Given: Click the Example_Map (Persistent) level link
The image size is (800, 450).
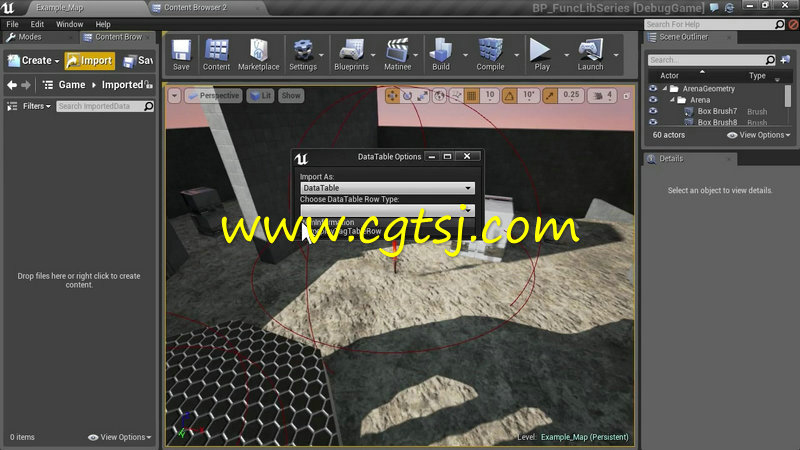Looking at the screenshot, I should click(585, 437).
